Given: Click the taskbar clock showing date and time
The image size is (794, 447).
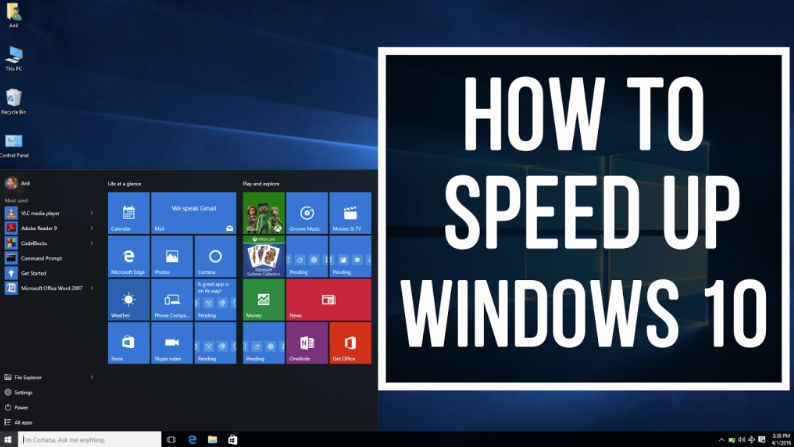Looking at the screenshot, I should point(781,439).
